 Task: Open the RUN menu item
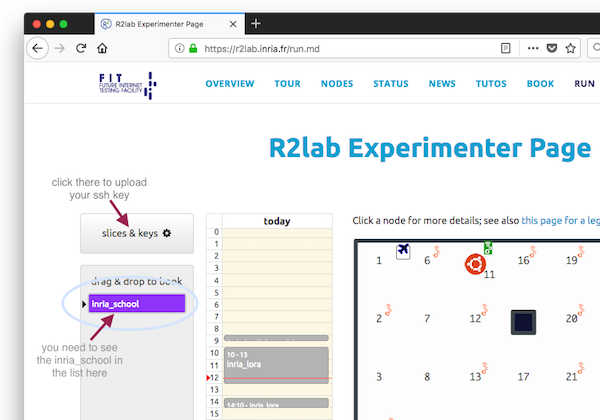pos(584,84)
